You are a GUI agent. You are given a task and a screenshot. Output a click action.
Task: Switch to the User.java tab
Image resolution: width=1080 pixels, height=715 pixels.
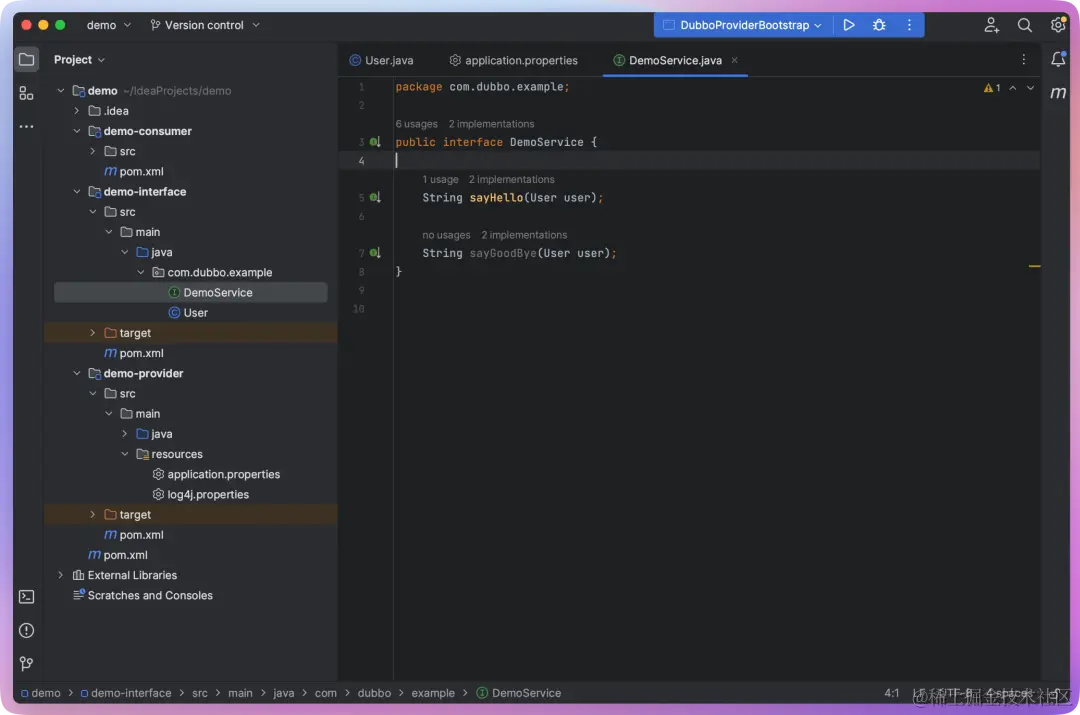pos(382,60)
